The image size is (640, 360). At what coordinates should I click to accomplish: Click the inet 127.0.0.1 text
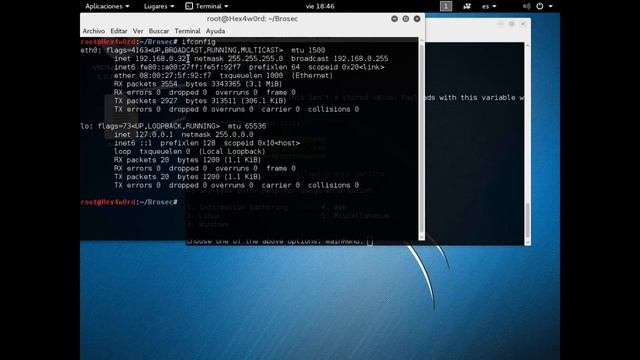click(144, 135)
